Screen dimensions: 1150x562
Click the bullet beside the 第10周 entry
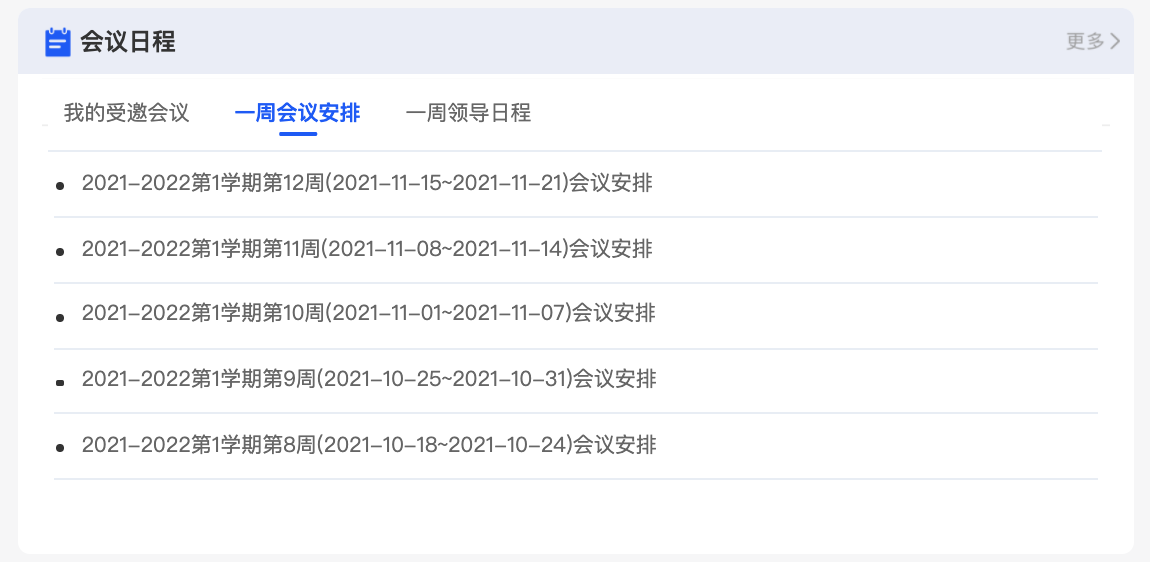[x=60, y=317]
